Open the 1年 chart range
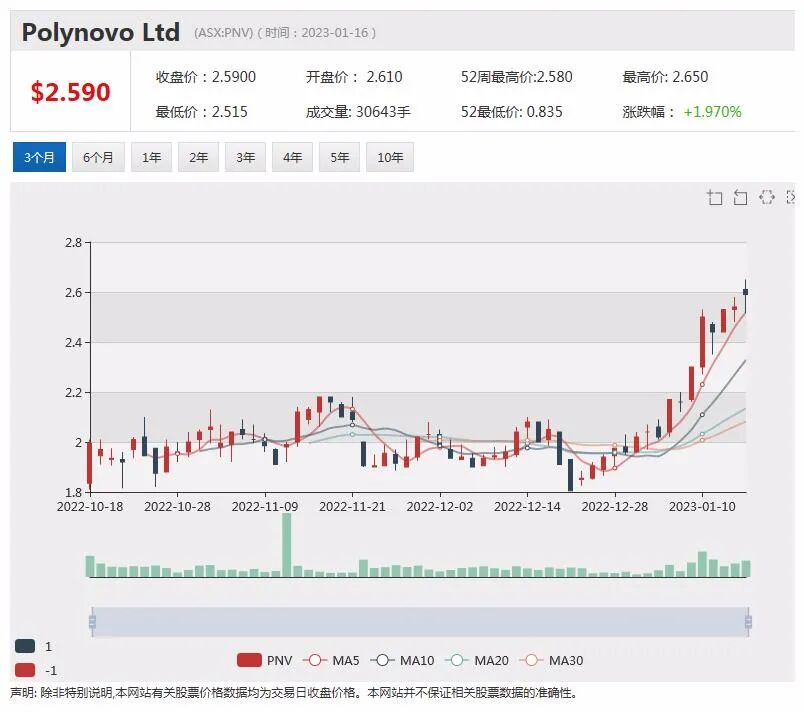This screenshot has height=712, width=804. click(151, 157)
